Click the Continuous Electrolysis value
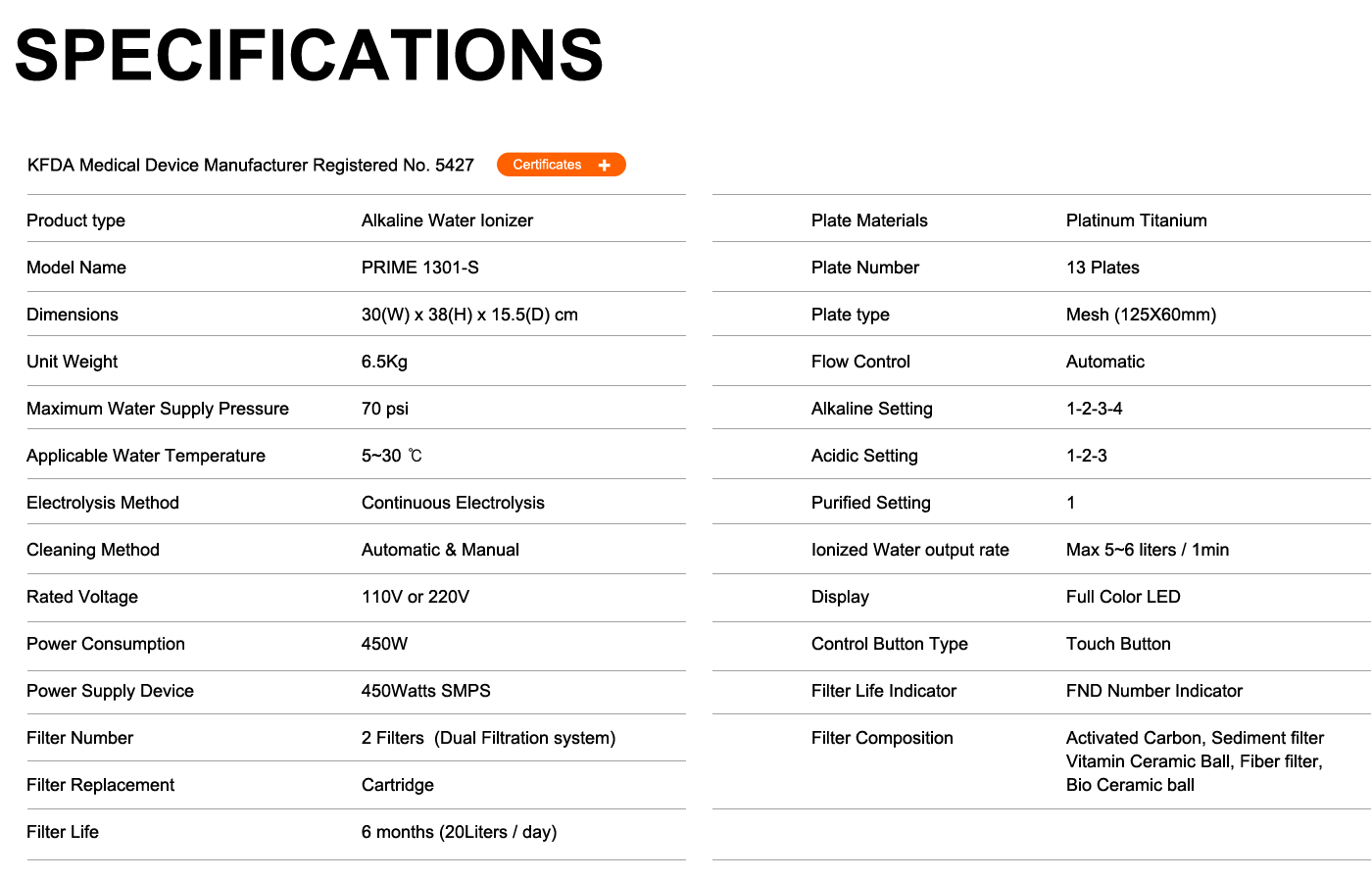Screen dimensions: 1372x879 pyautogui.click(x=453, y=503)
